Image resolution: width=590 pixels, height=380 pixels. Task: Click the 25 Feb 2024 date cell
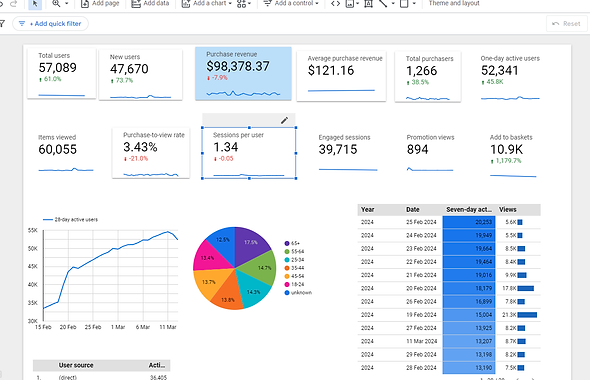point(421,222)
